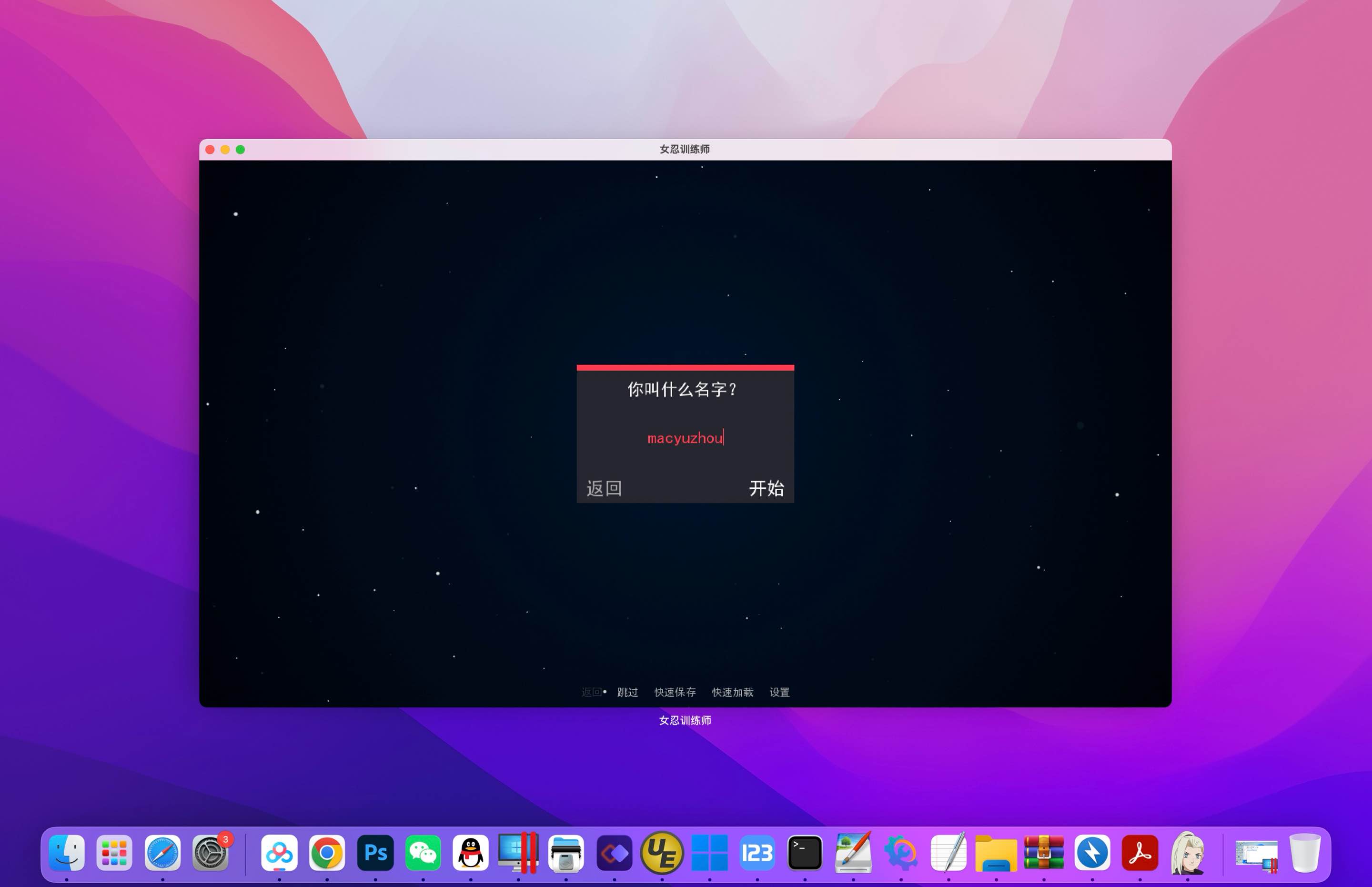Viewport: 1372px width, 887px height.
Task: Minimize the 女忍训练师 window with yellow button
Action: (x=225, y=150)
